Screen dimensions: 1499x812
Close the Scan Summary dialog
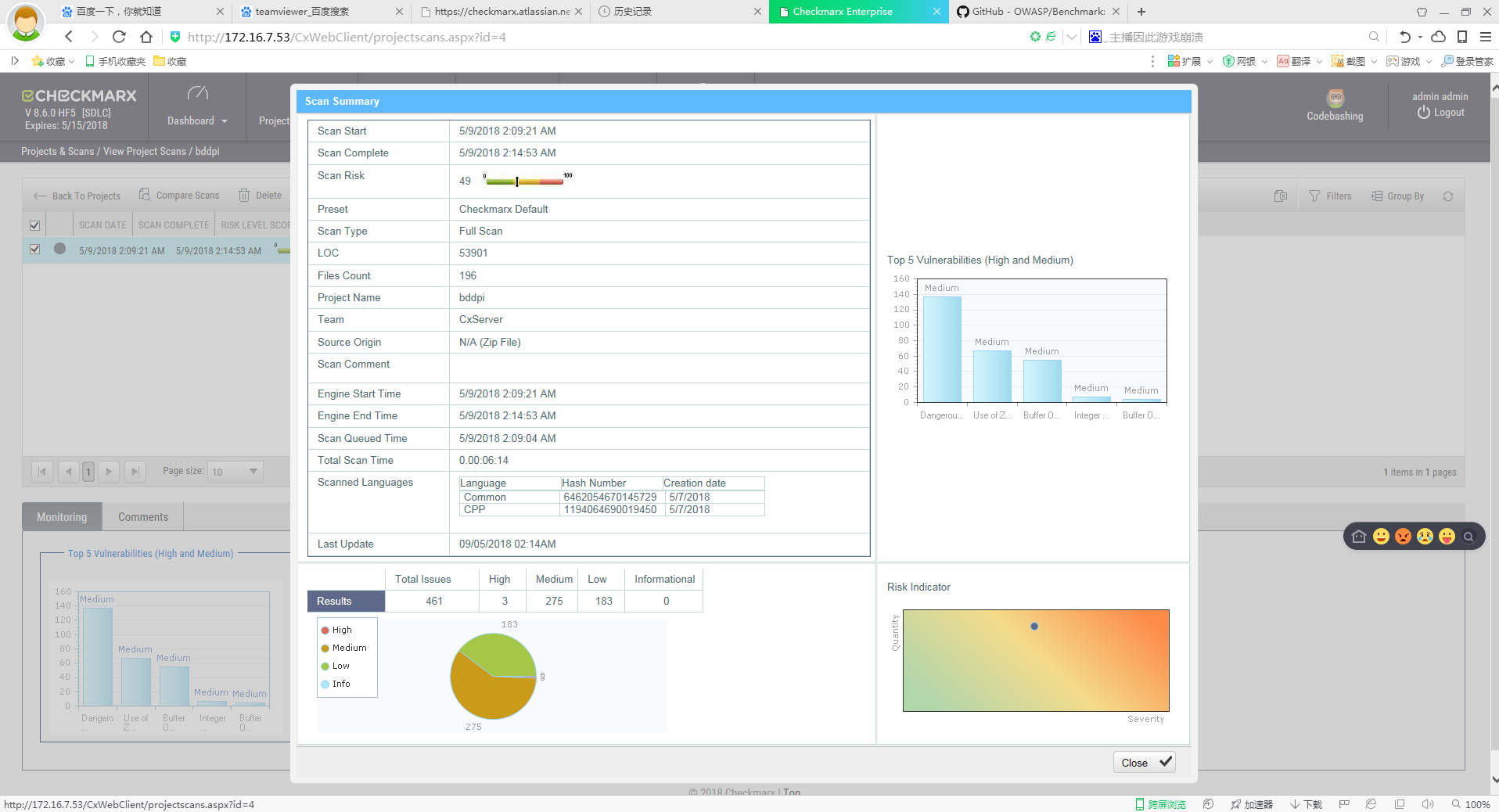1145,763
